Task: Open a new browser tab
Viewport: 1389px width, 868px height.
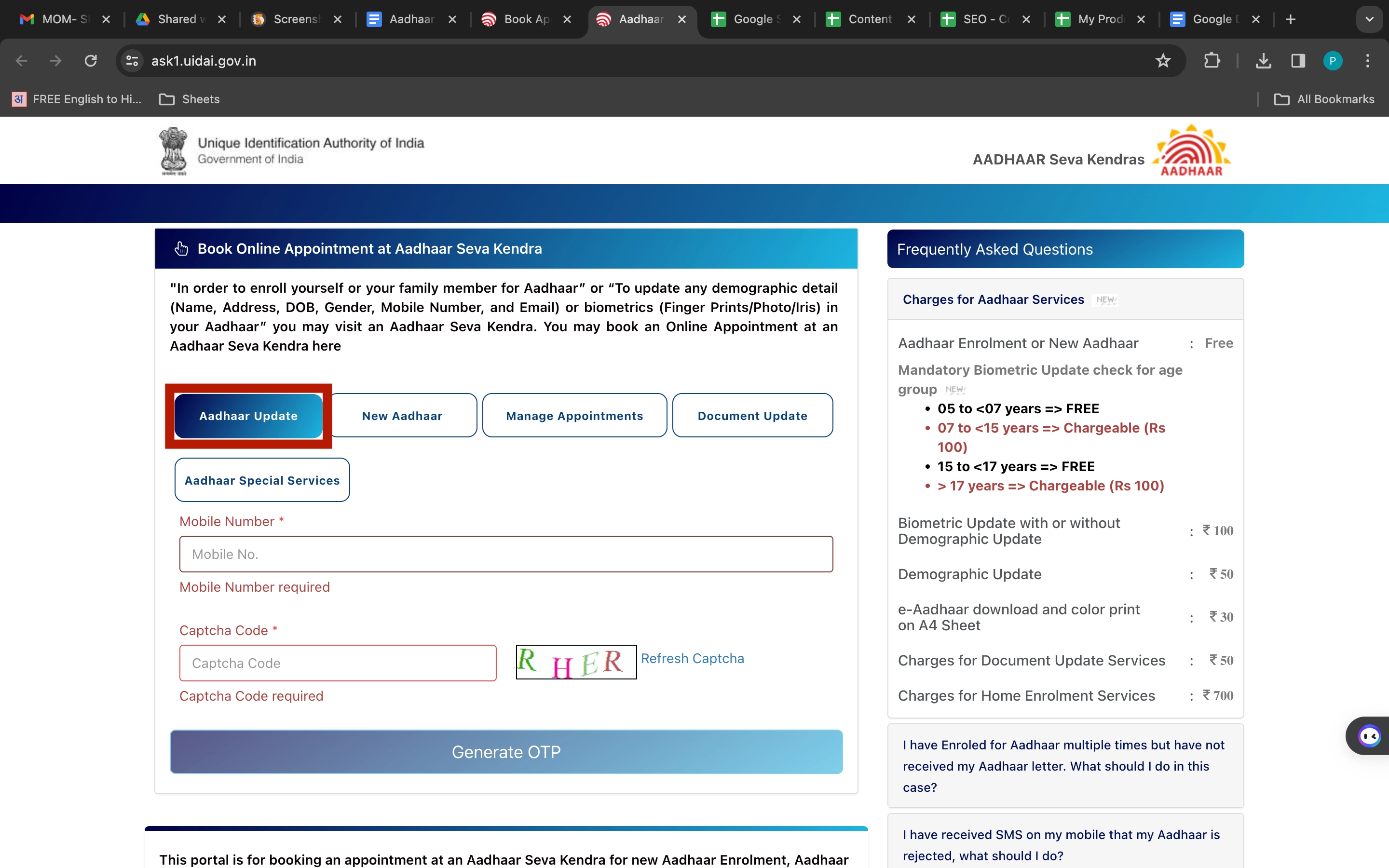Action: [1290, 19]
